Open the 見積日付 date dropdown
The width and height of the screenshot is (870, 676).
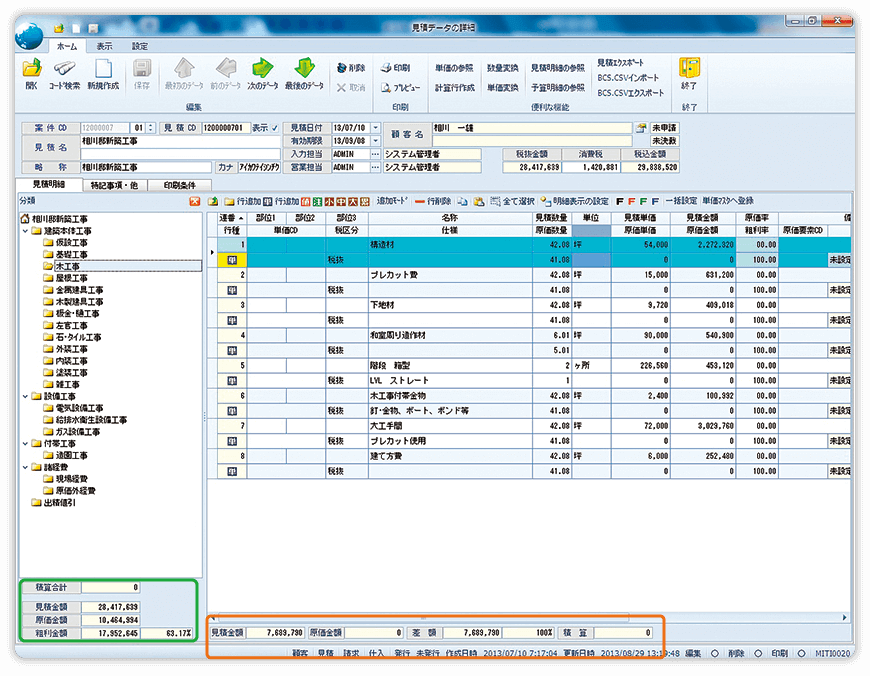pyautogui.click(x=376, y=128)
